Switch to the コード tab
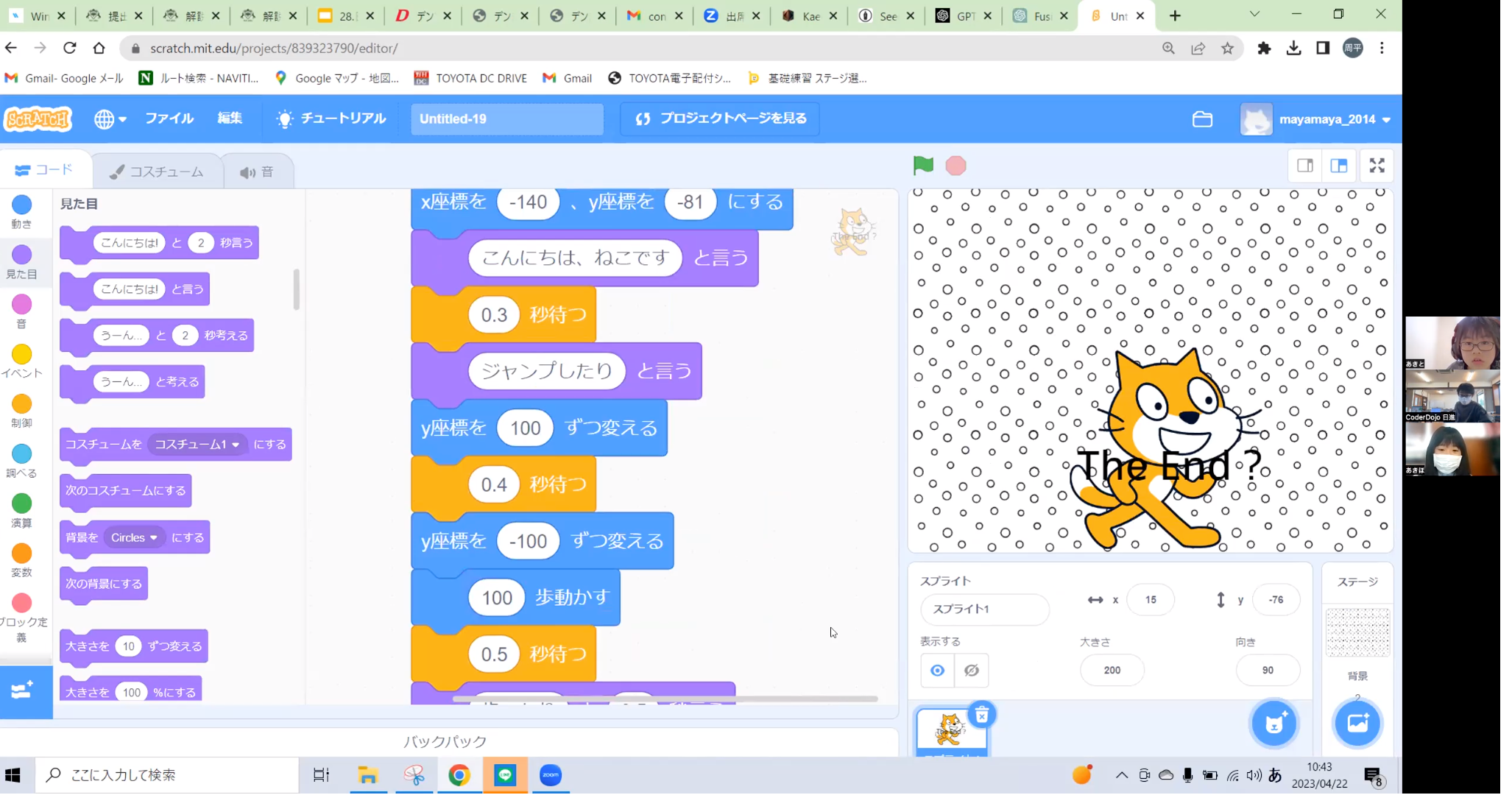 44,170
